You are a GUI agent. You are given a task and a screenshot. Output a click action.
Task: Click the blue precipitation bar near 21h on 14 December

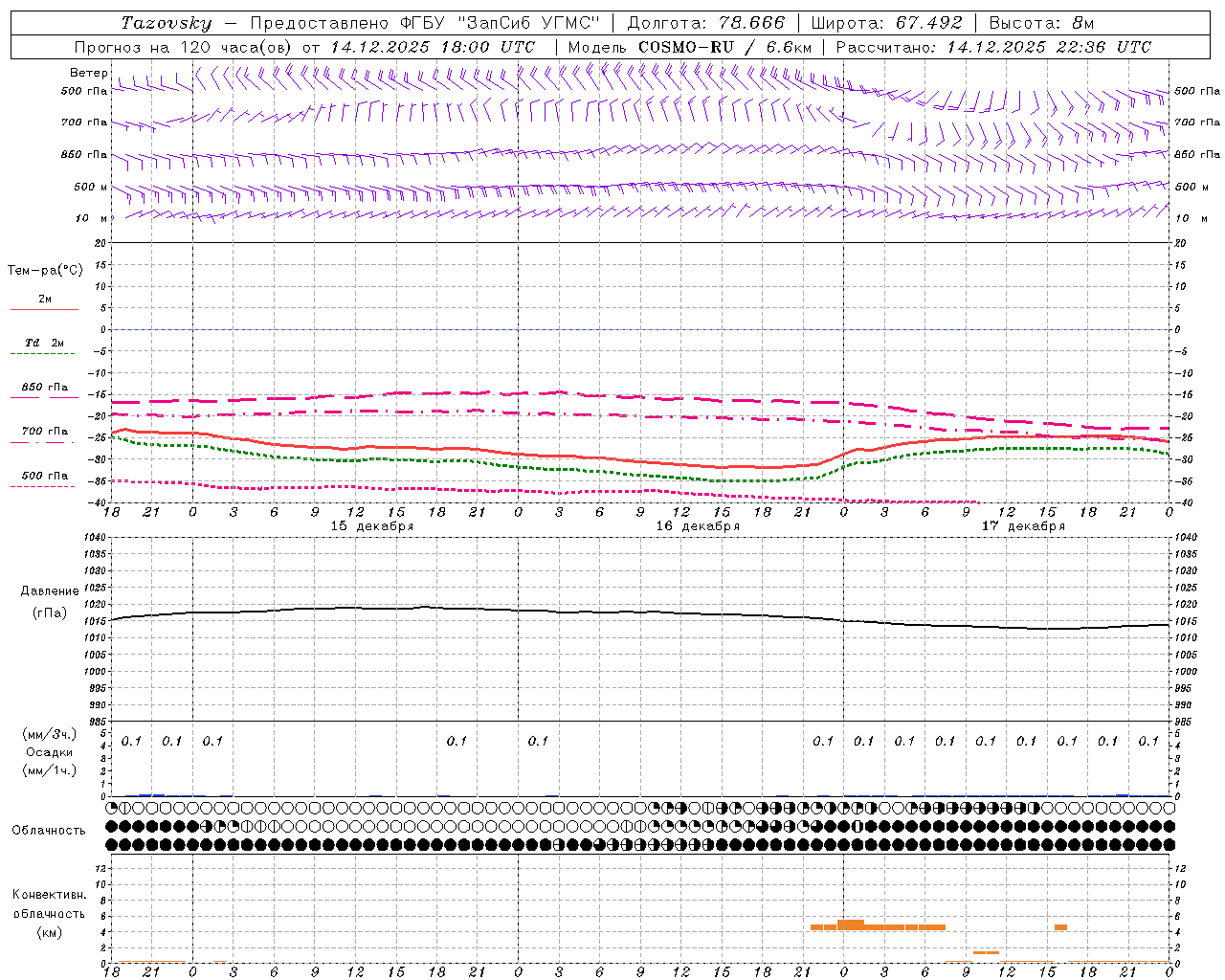(x=152, y=794)
